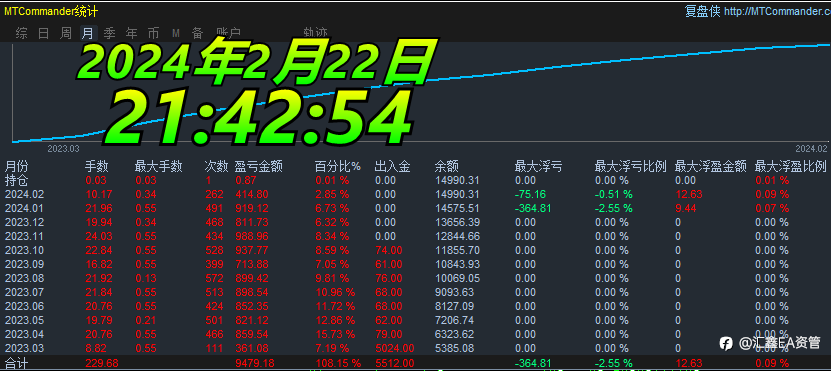Screen dimensions: 831x371
Task: Select the 2023.04 month row label
Action: coord(23,334)
